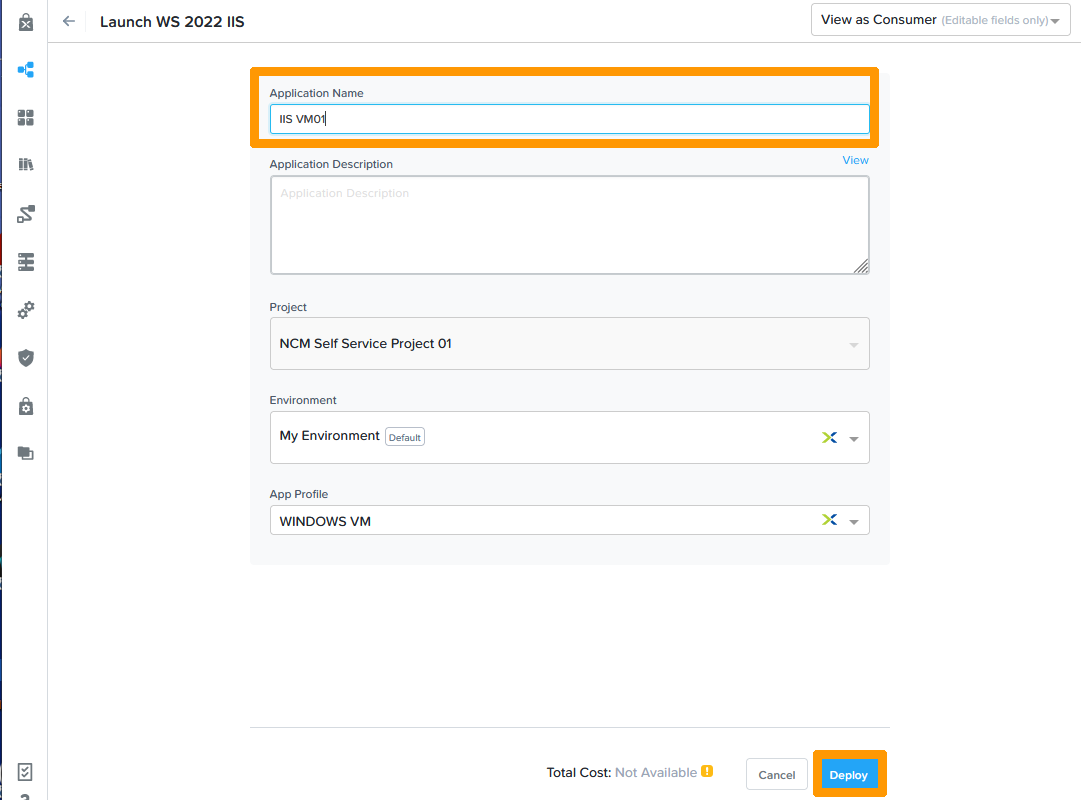The width and height of the screenshot is (1081, 800).
Task: Open the Projects folder icon in sidebar
Action: [26, 453]
